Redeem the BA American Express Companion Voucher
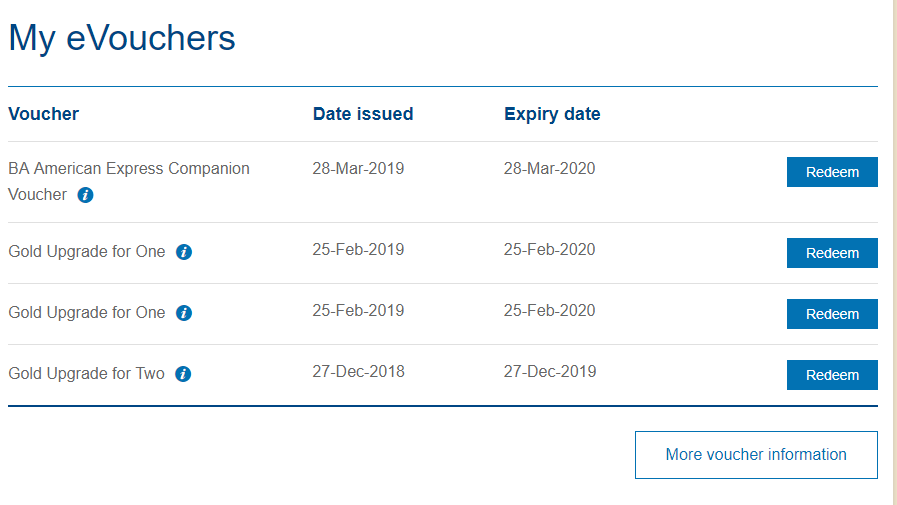 (x=832, y=172)
